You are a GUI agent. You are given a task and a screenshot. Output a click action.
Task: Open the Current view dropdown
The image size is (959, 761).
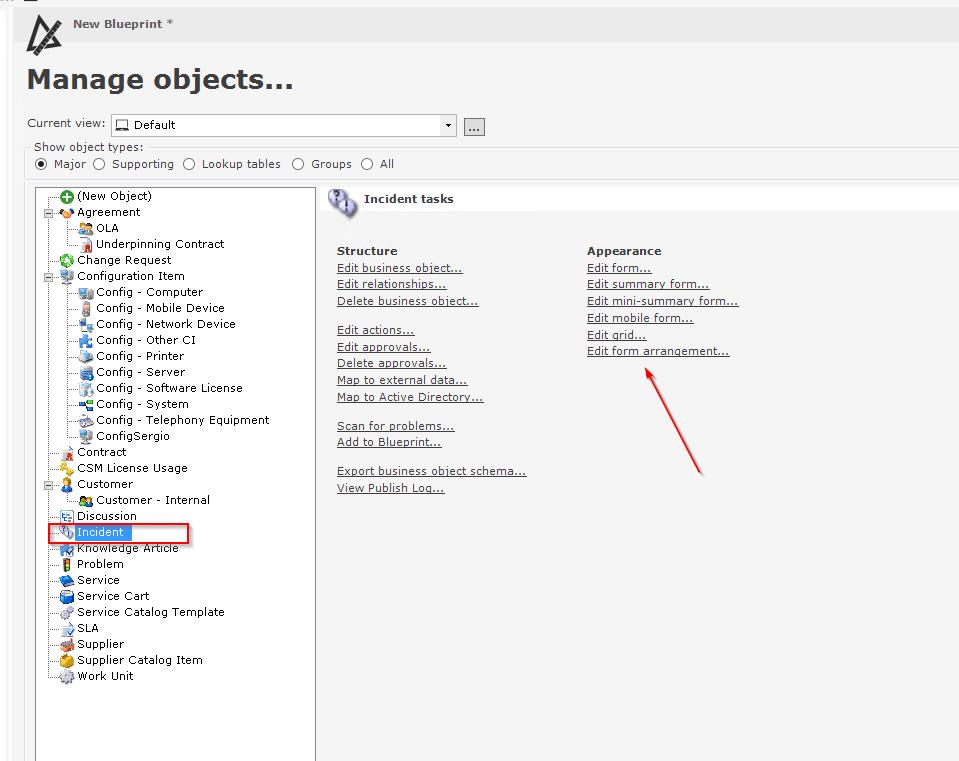pyautogui.click(x=447, y=125)
